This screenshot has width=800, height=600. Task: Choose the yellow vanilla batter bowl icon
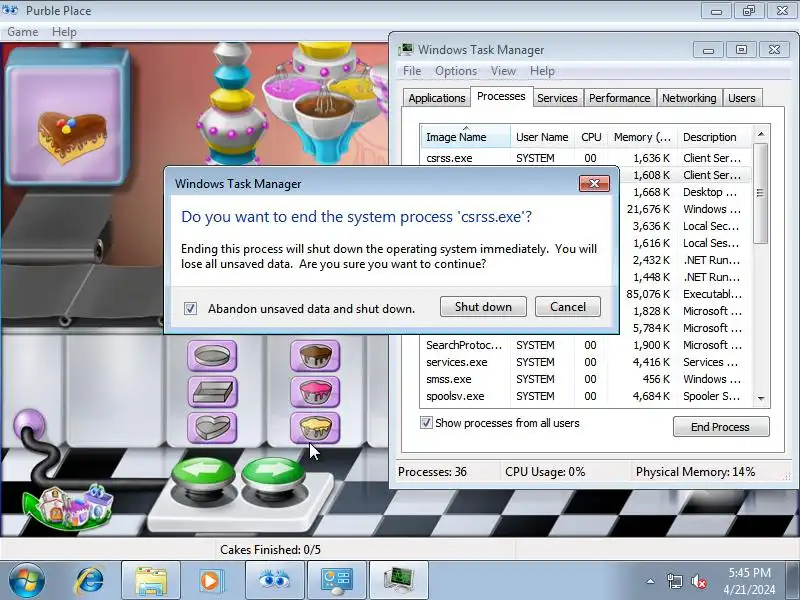click(315, 428)
